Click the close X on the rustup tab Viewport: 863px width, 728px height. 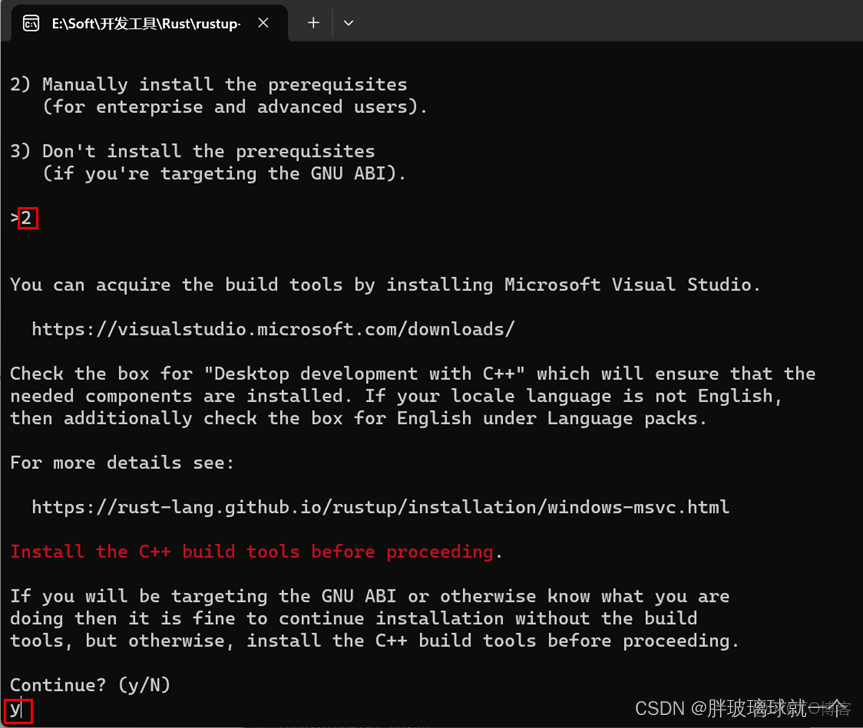[x=263, y=22]
